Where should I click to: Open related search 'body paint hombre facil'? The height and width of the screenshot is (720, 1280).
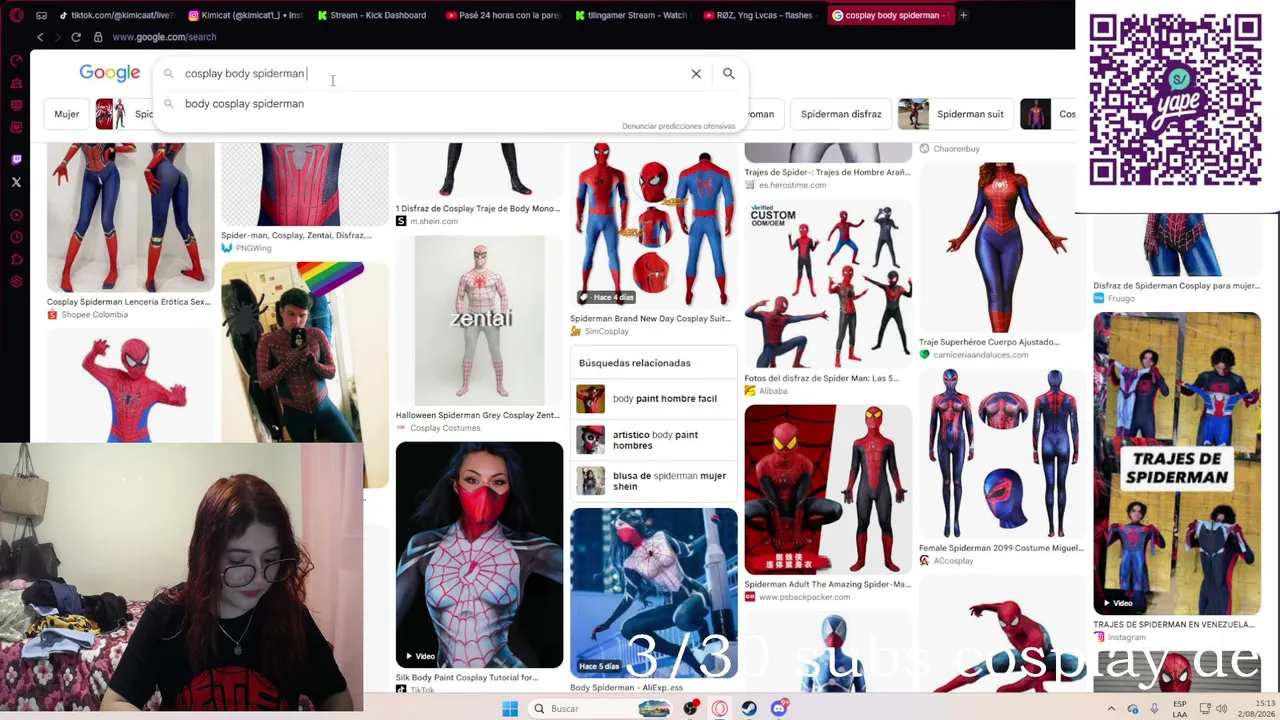click(x=654, y=399)
